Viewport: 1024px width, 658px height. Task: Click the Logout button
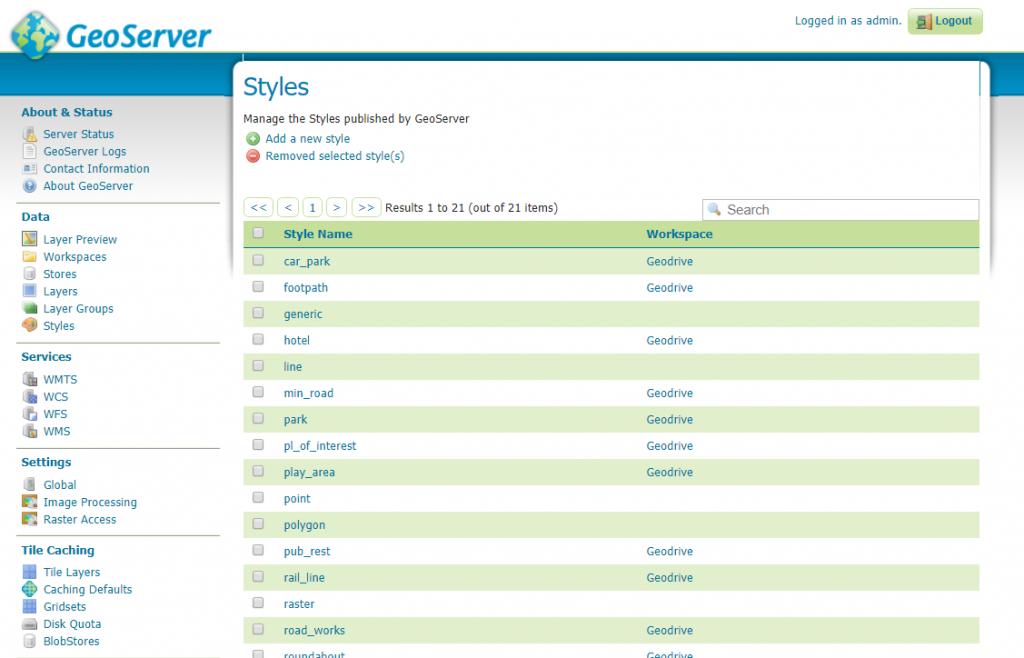pos(945,21)
